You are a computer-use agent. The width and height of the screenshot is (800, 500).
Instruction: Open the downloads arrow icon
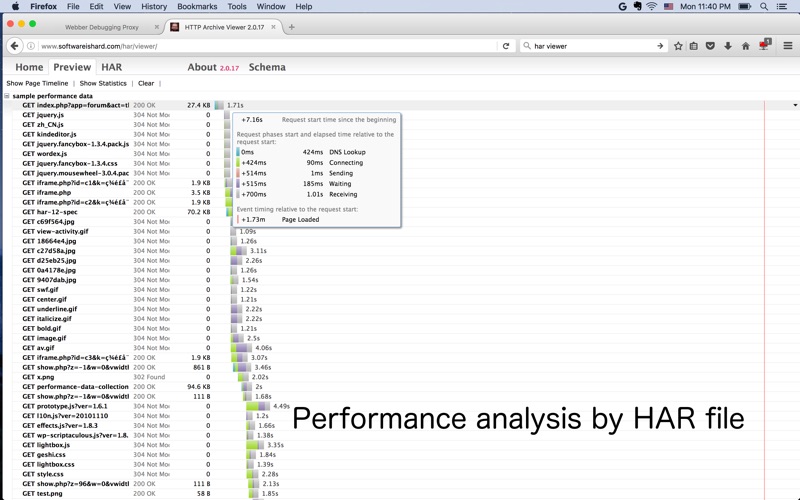(x=728, y=46)
